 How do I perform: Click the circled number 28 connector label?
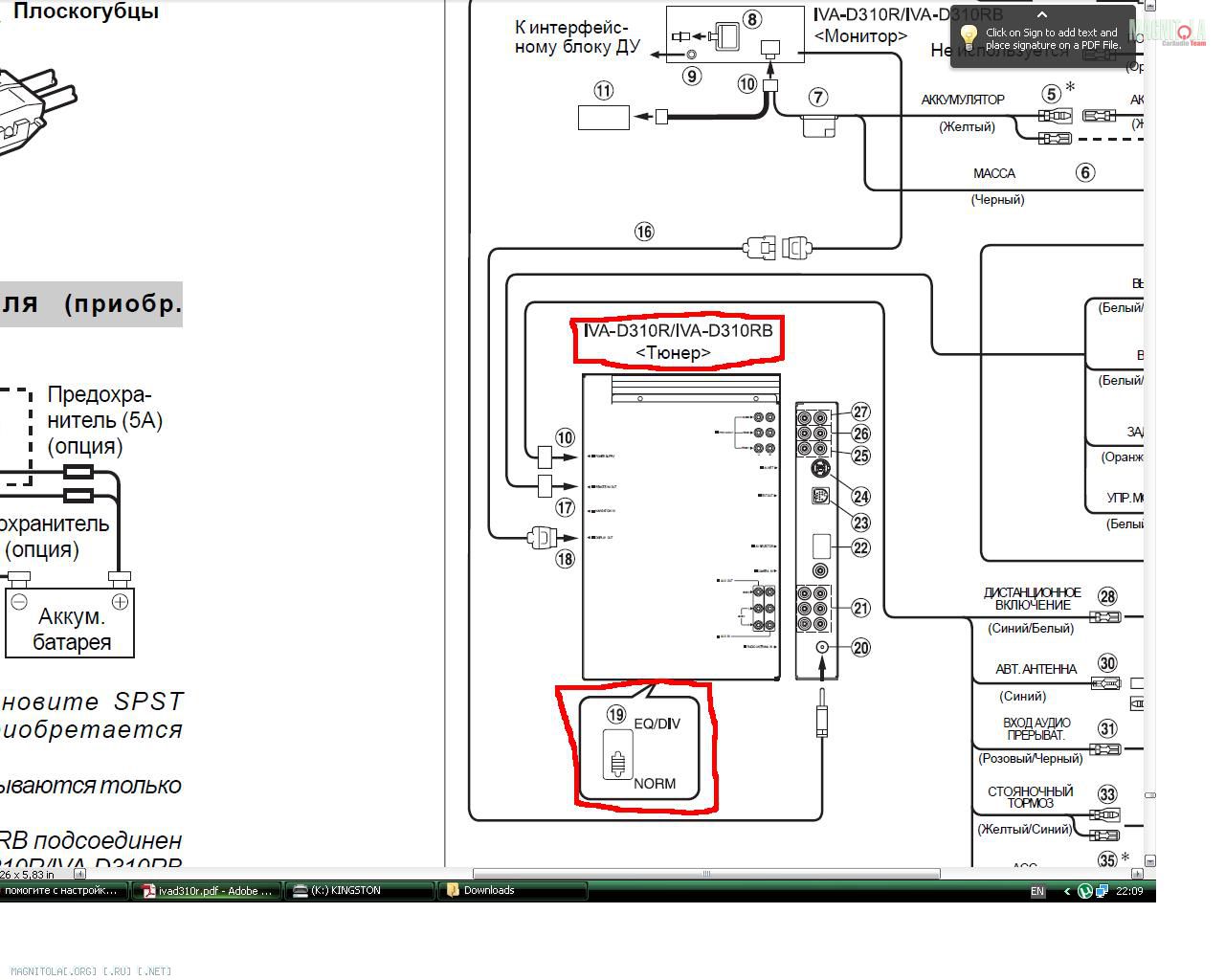1107,597
